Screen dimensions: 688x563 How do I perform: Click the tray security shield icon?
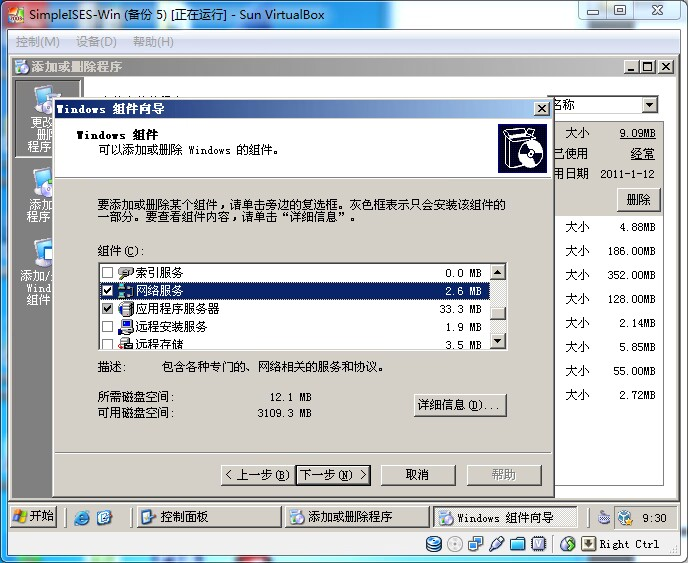click(x=625, y=518)
